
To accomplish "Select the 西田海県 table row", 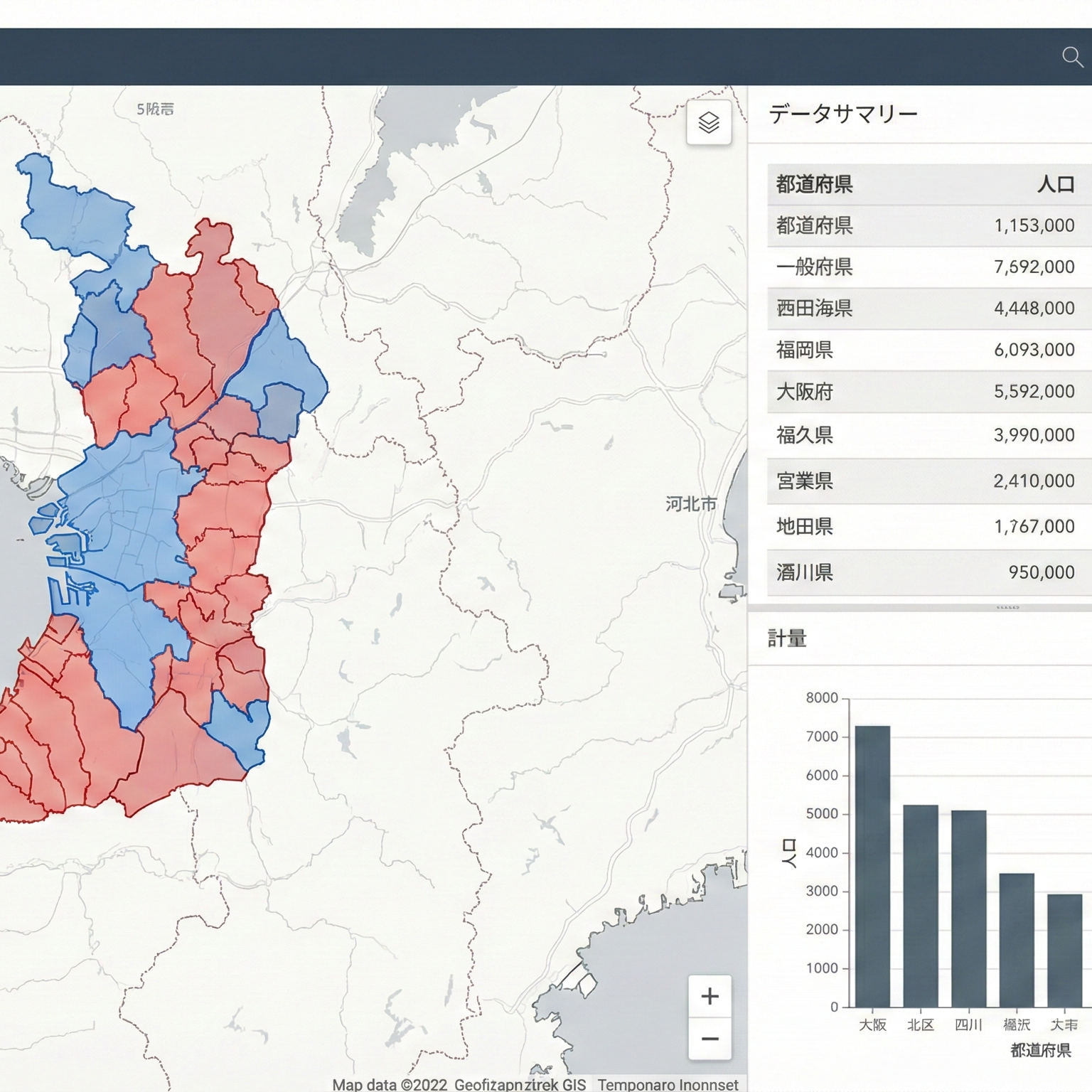I will pyautogui.click(x=924, y=309).
